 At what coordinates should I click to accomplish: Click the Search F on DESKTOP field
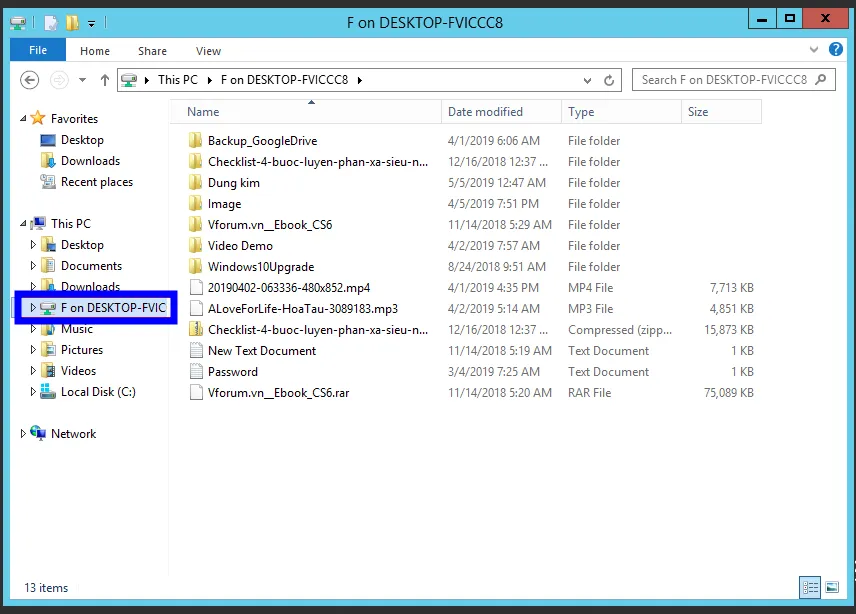pos(724,80)
